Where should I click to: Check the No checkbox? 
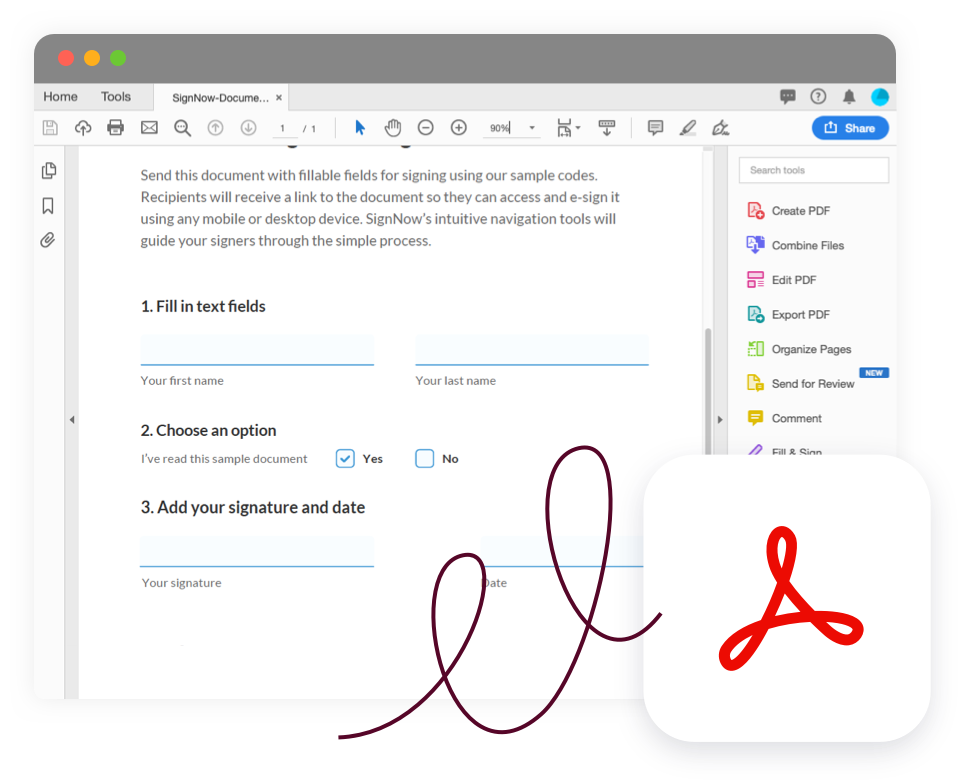[425, 459]
